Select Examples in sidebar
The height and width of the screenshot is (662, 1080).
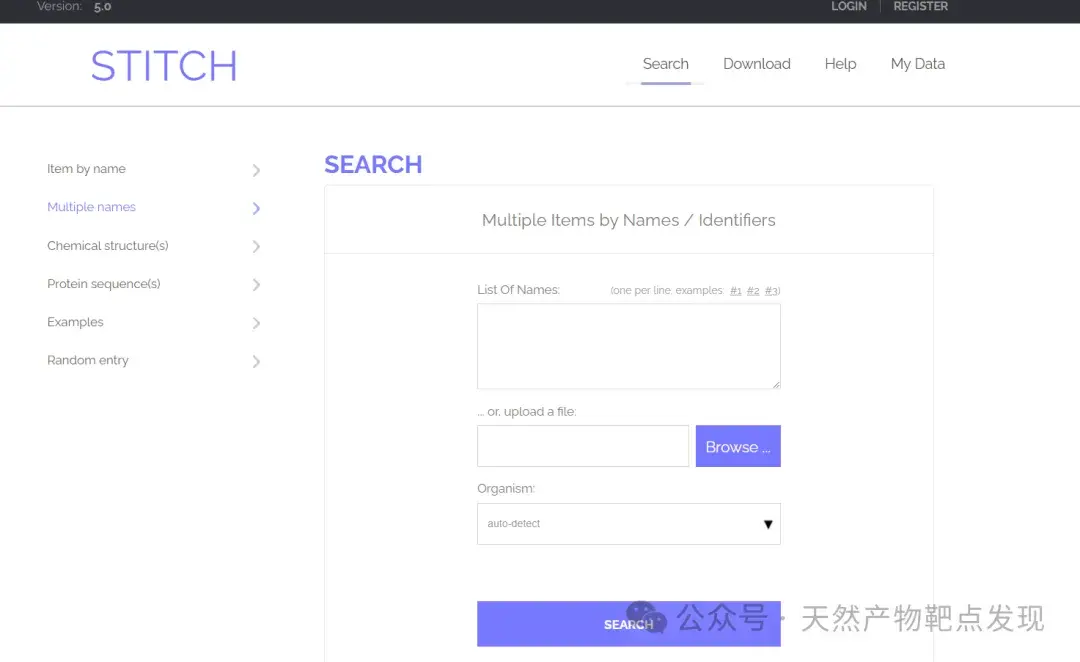(75, 322)
